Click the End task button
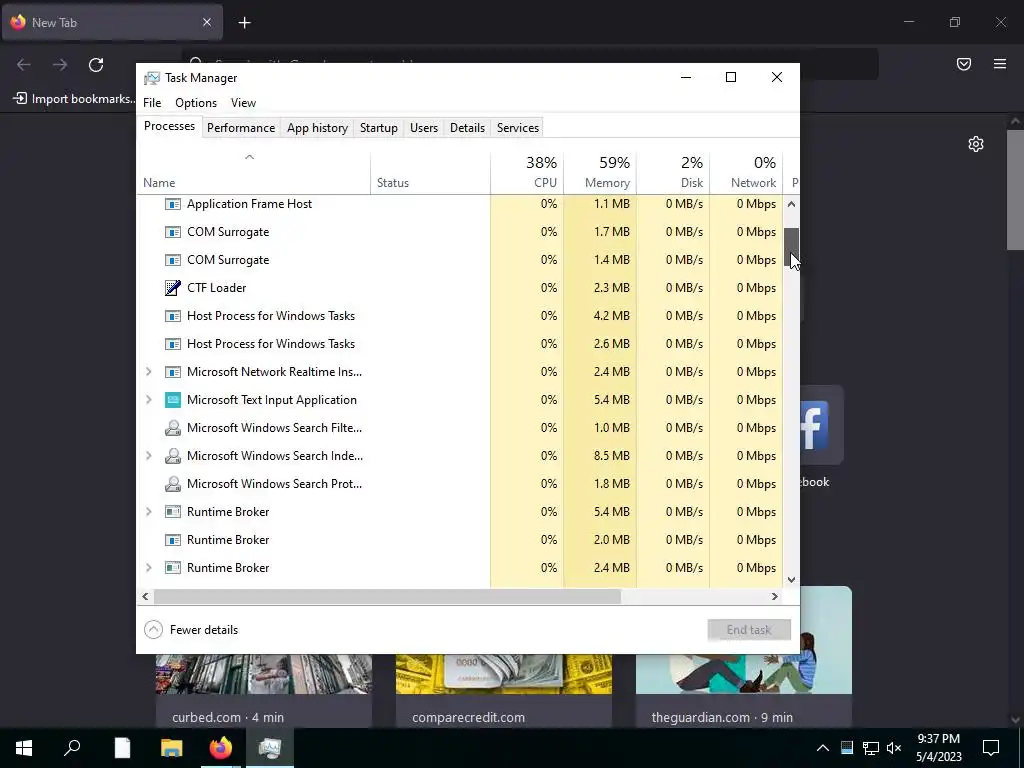The image size is (1024, 768). [749, 630]
